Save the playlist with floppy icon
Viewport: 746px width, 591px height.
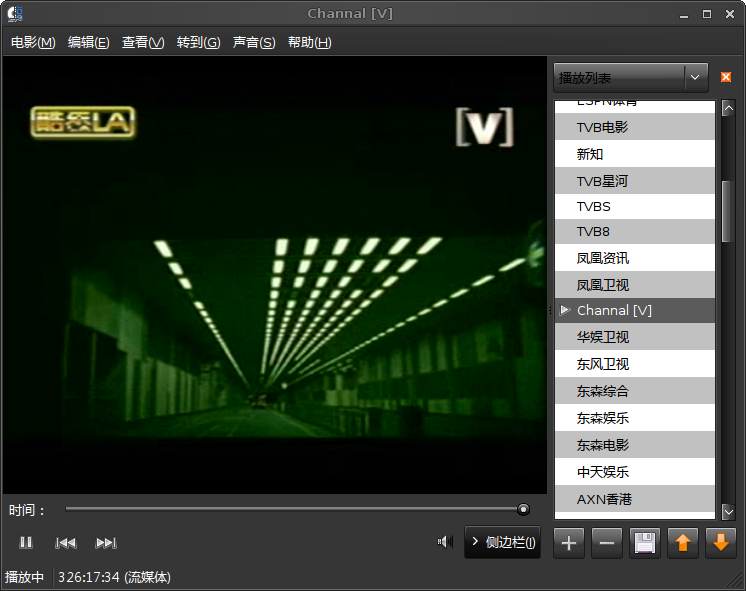pyautogui.click(x=645, y=542)
